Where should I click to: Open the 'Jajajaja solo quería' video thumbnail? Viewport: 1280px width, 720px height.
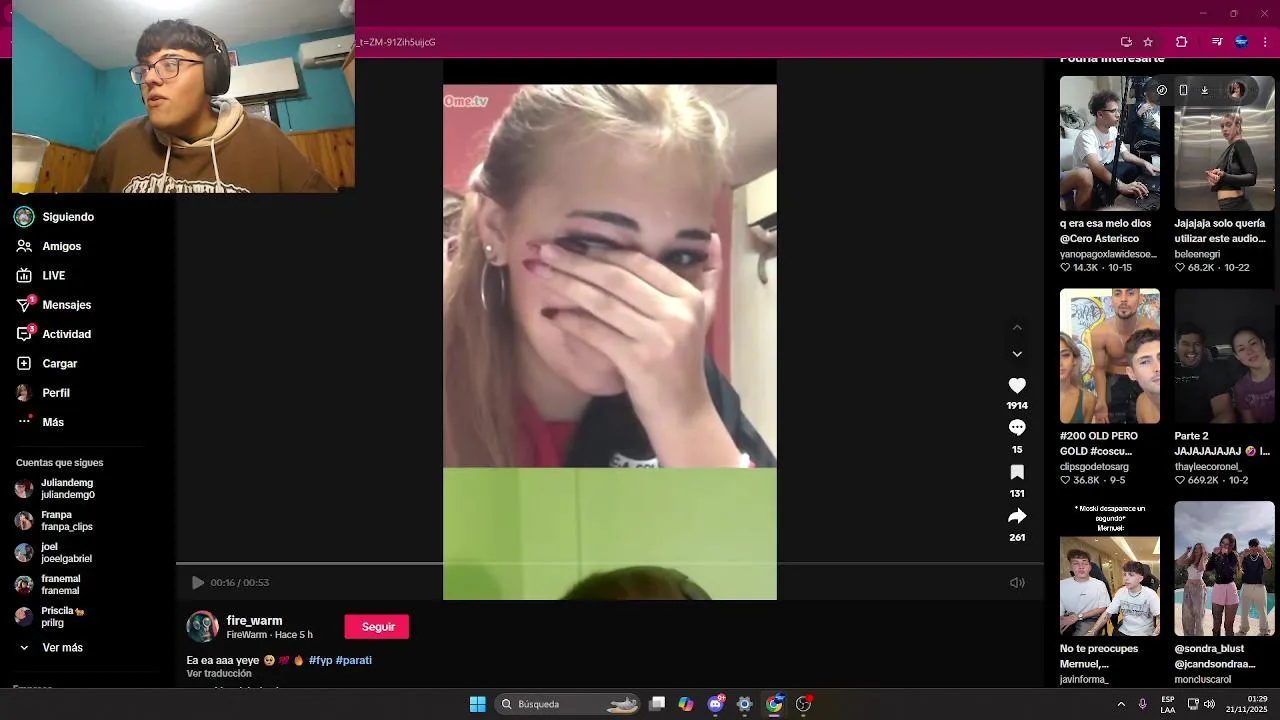coord(1225,143)
